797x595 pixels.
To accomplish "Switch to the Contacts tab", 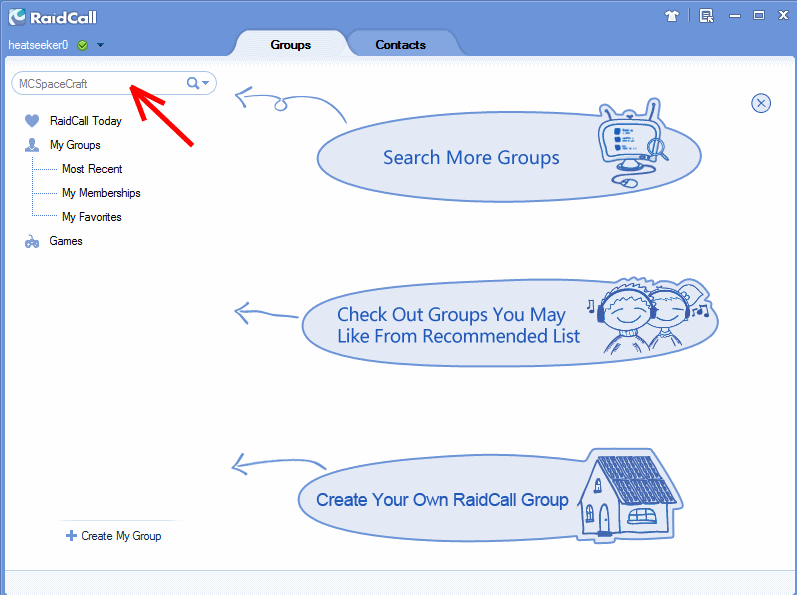I will coord(401,45).
